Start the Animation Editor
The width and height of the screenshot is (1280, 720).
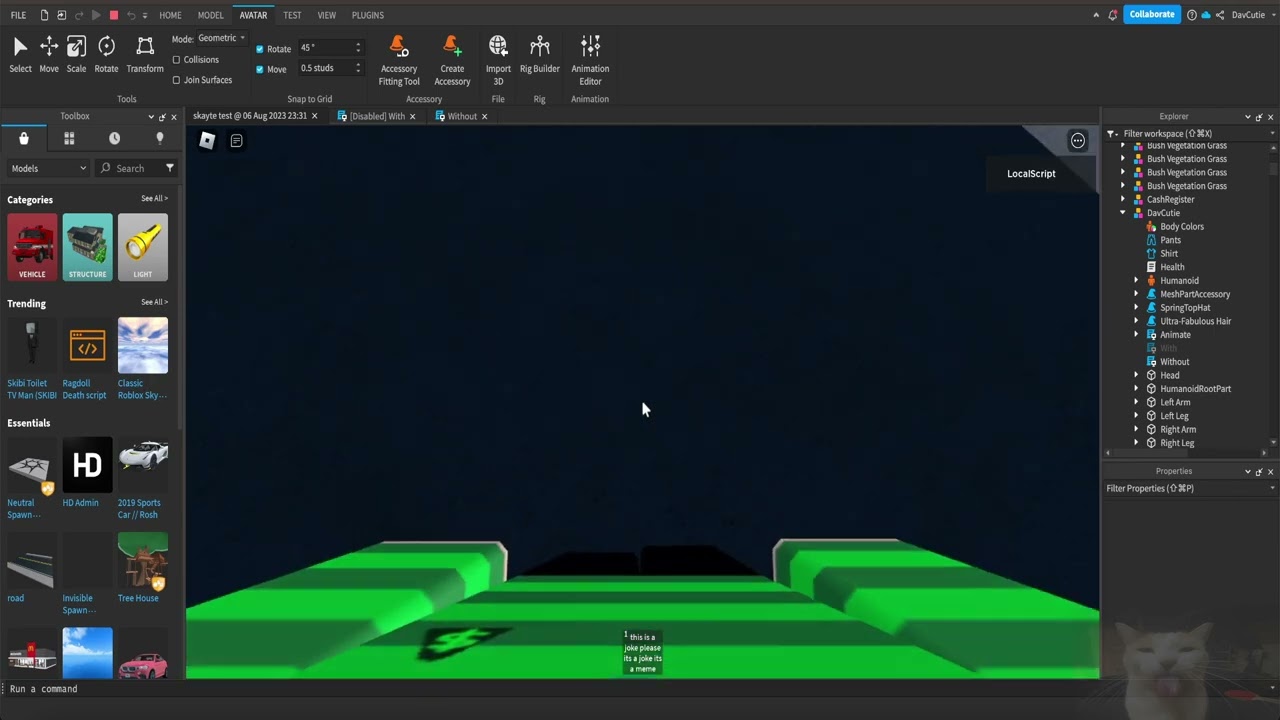click(590, 55)
